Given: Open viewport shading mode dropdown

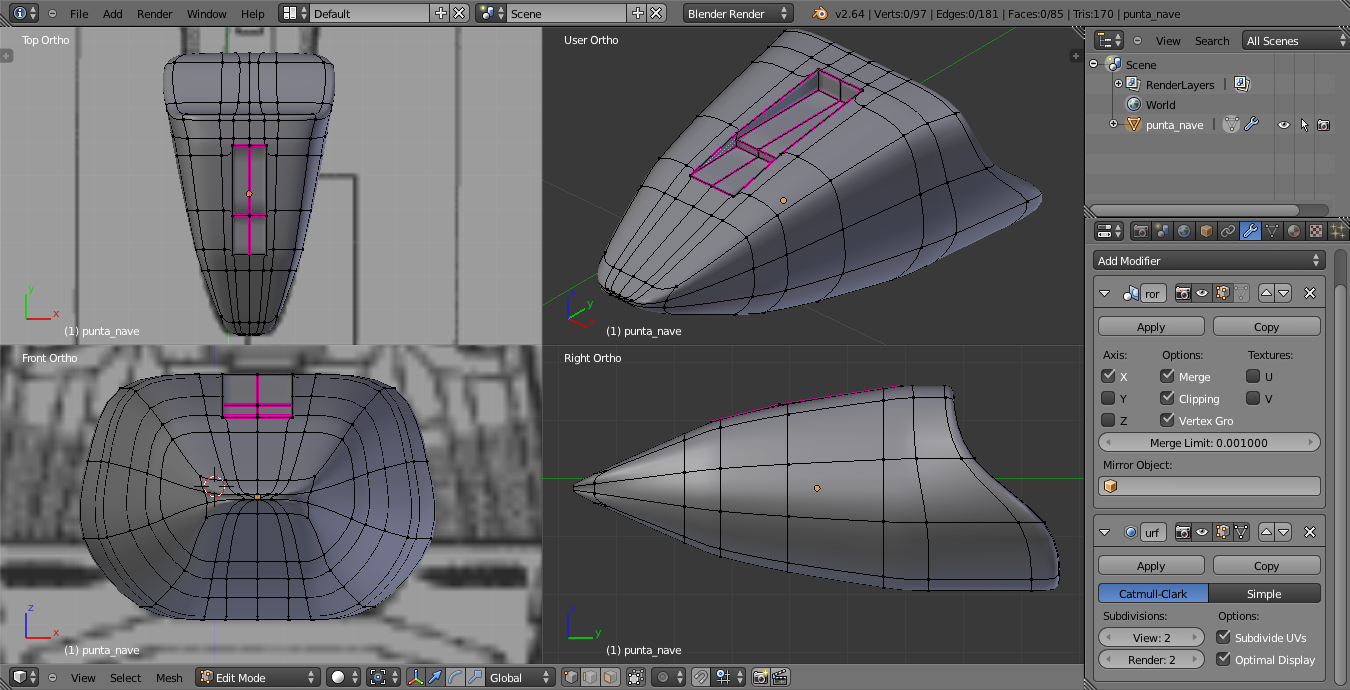Looking at the screenshot, I should pos(344,677).
